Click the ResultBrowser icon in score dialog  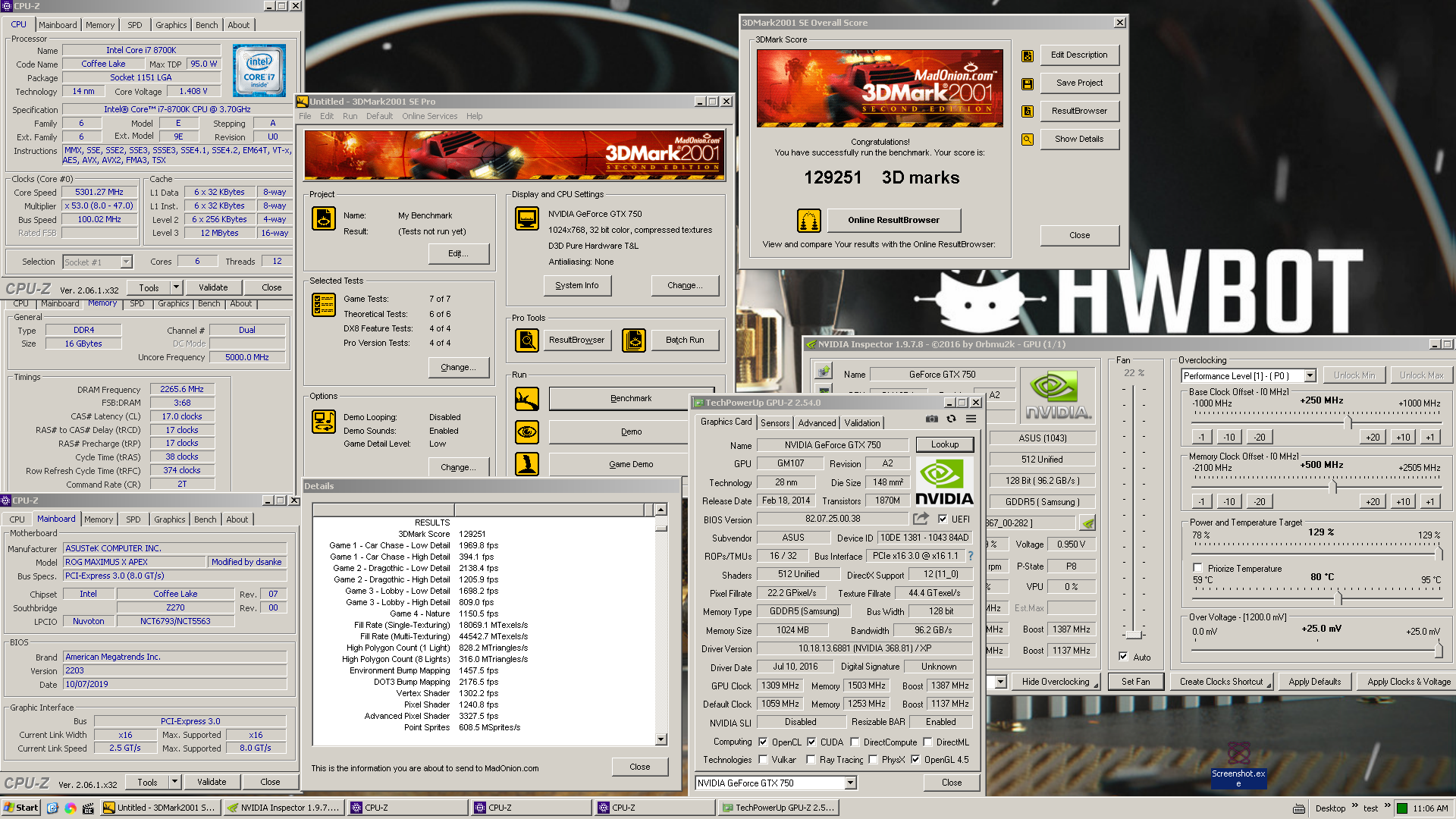(1028, 111)
